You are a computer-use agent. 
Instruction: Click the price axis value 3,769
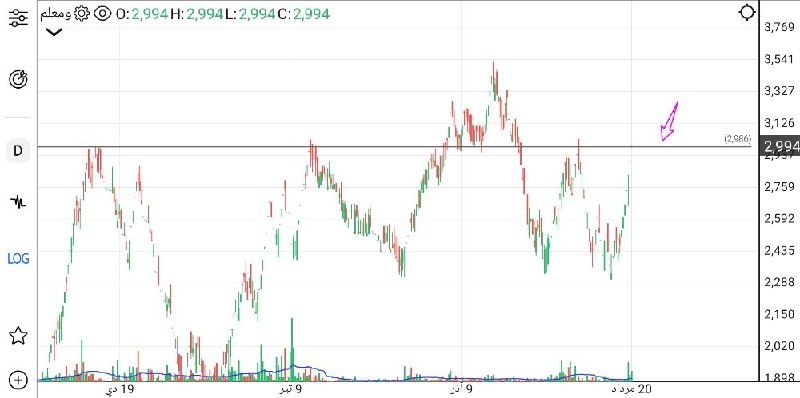coord(780,27)
